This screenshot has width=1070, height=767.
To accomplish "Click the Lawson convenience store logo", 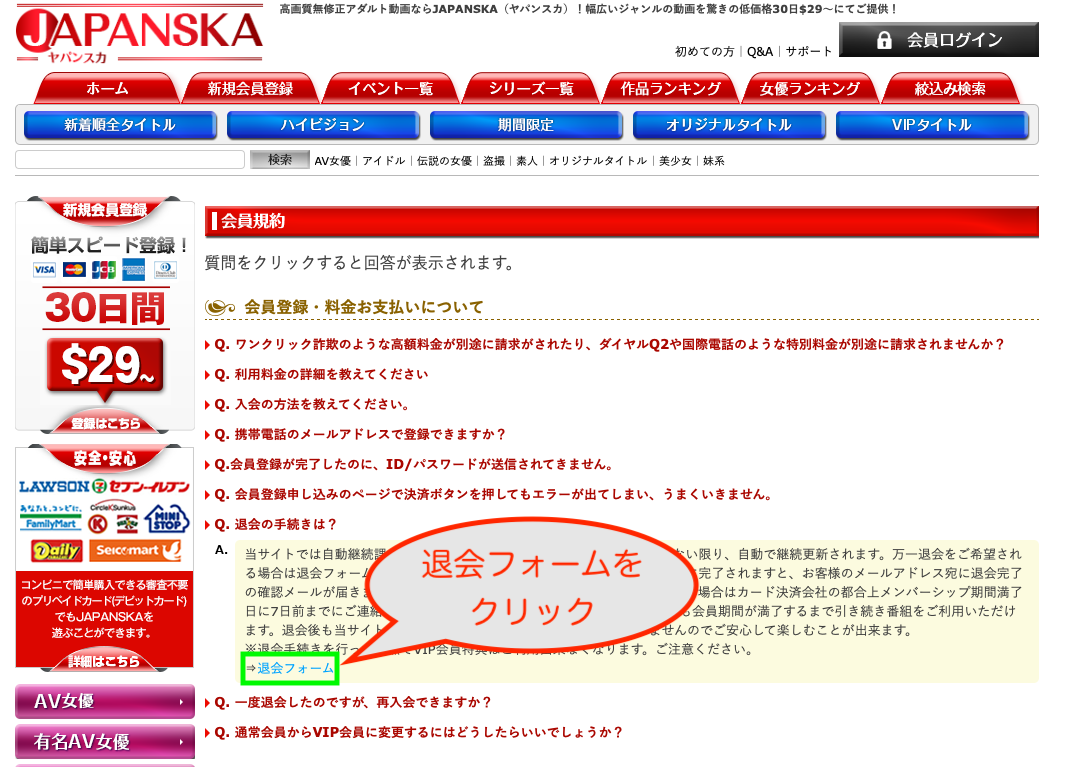I will [53, 487].
